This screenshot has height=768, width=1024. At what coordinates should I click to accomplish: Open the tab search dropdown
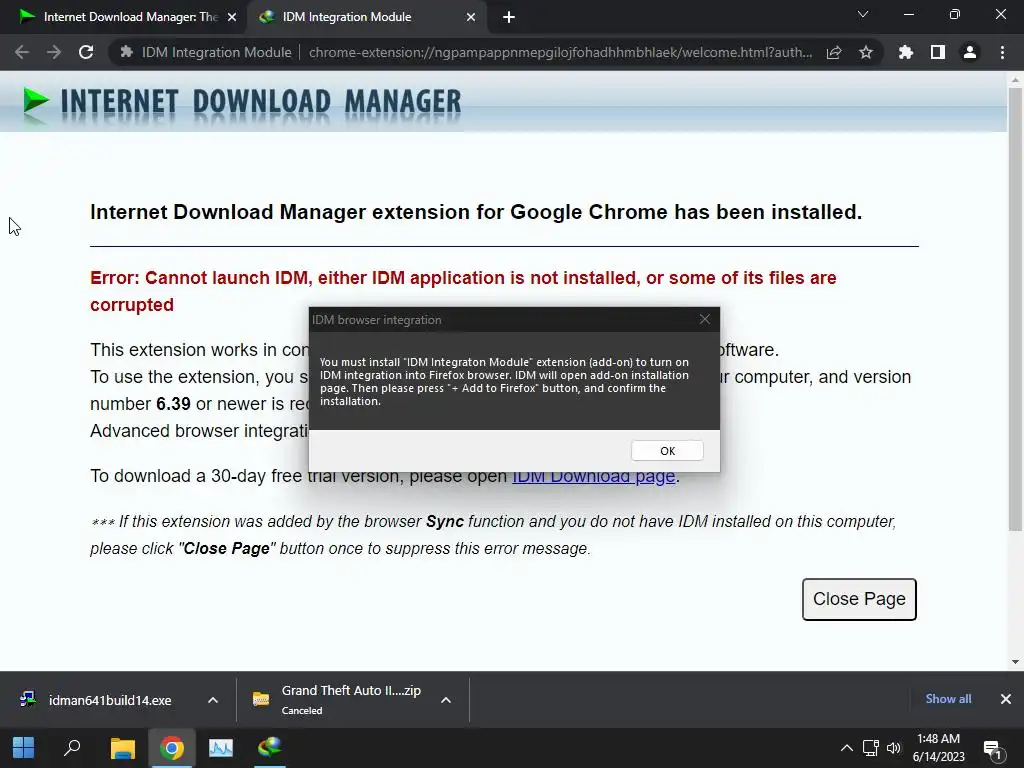pos(863,14)
